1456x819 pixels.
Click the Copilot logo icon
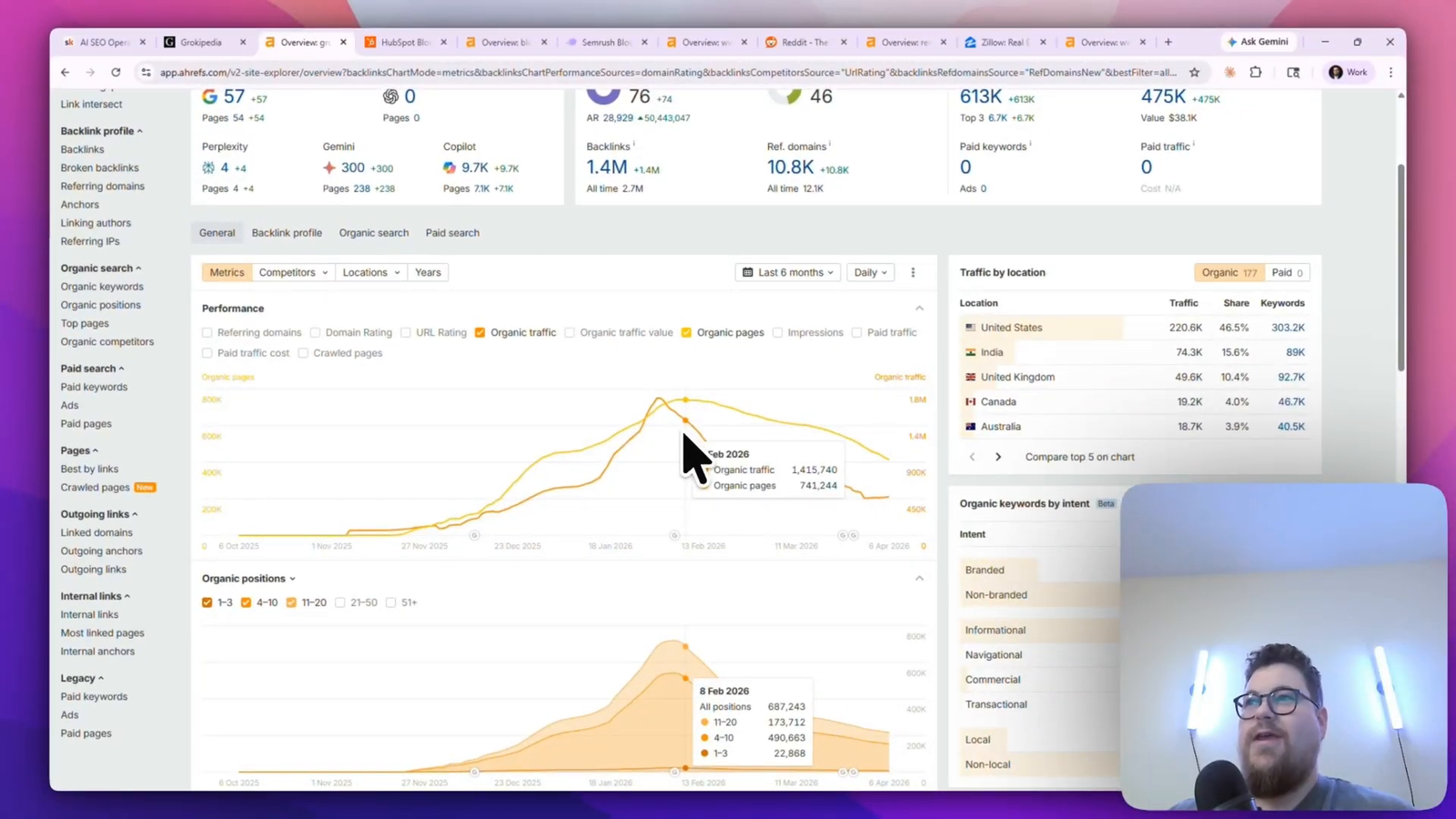449,167
